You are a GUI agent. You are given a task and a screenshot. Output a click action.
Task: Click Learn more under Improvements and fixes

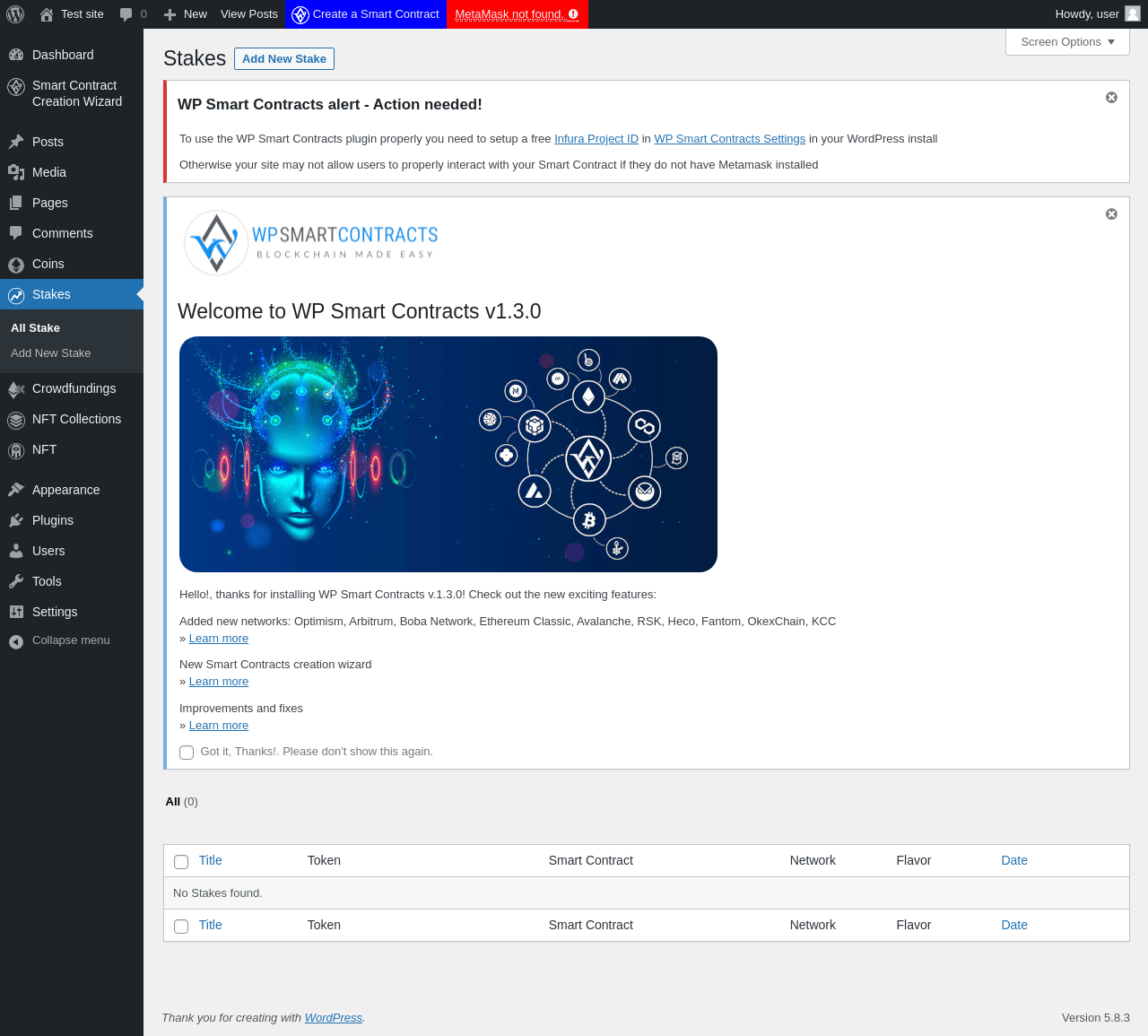[219, 726]
